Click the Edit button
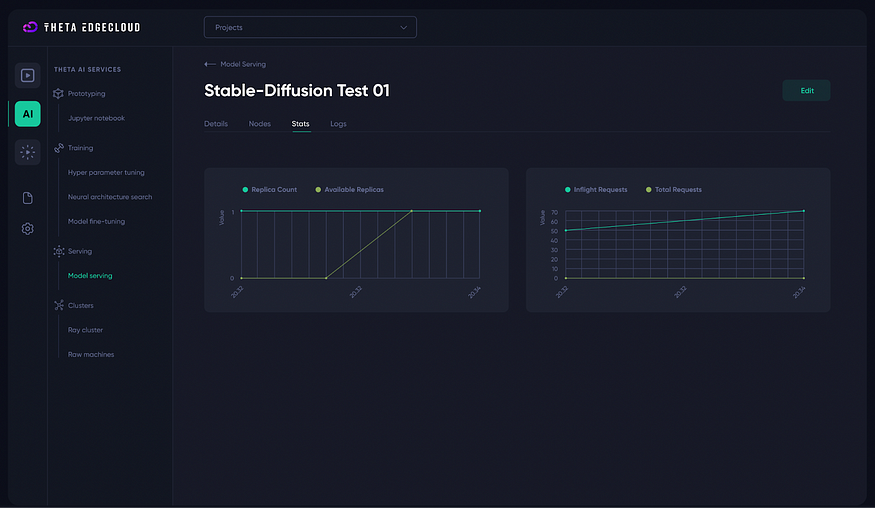Image resolution: width=875 pixels, height=508 pixels. (806, 90)
